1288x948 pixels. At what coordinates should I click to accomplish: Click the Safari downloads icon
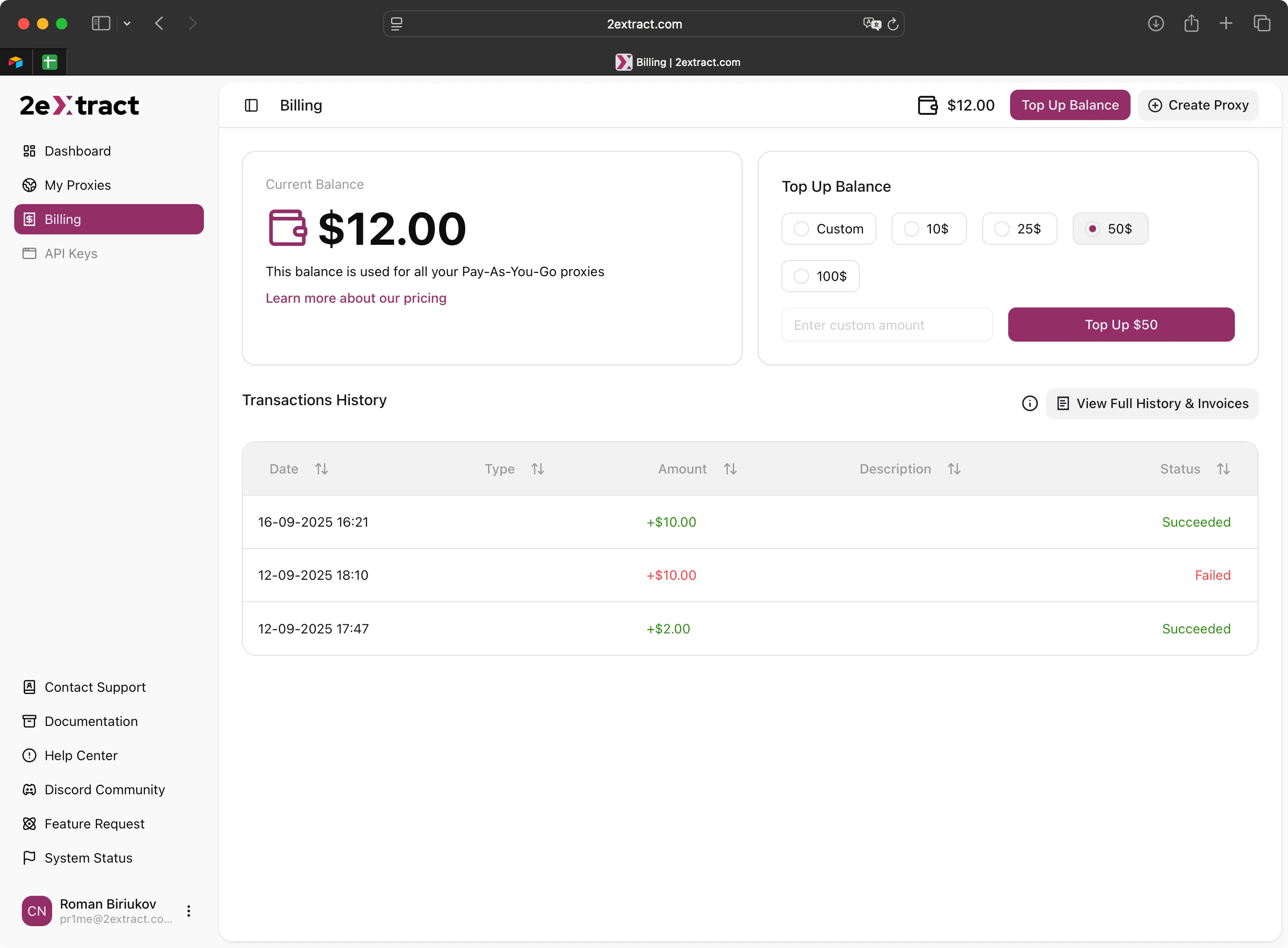click(x=1156, y=24)
